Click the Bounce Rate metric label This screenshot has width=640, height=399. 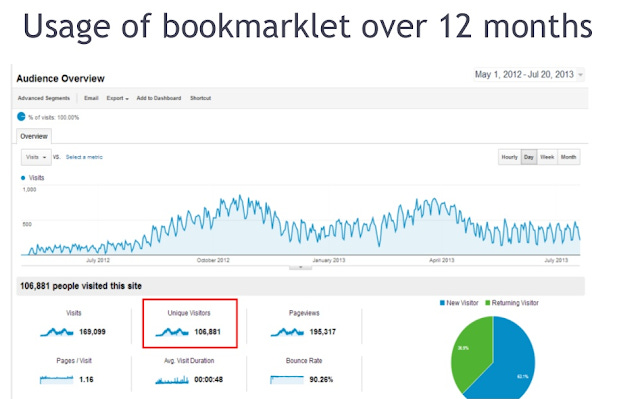[x=304, y=361]
